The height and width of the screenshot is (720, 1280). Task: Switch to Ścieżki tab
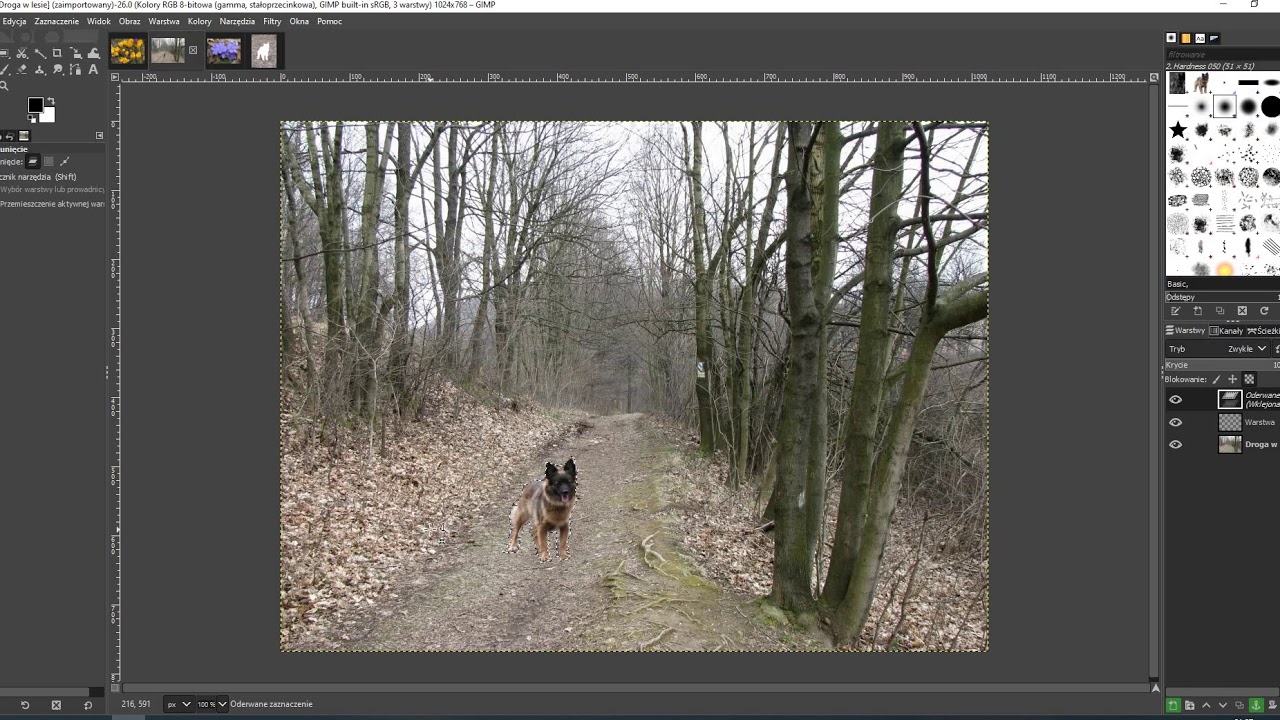click(x=1264, y=330)
